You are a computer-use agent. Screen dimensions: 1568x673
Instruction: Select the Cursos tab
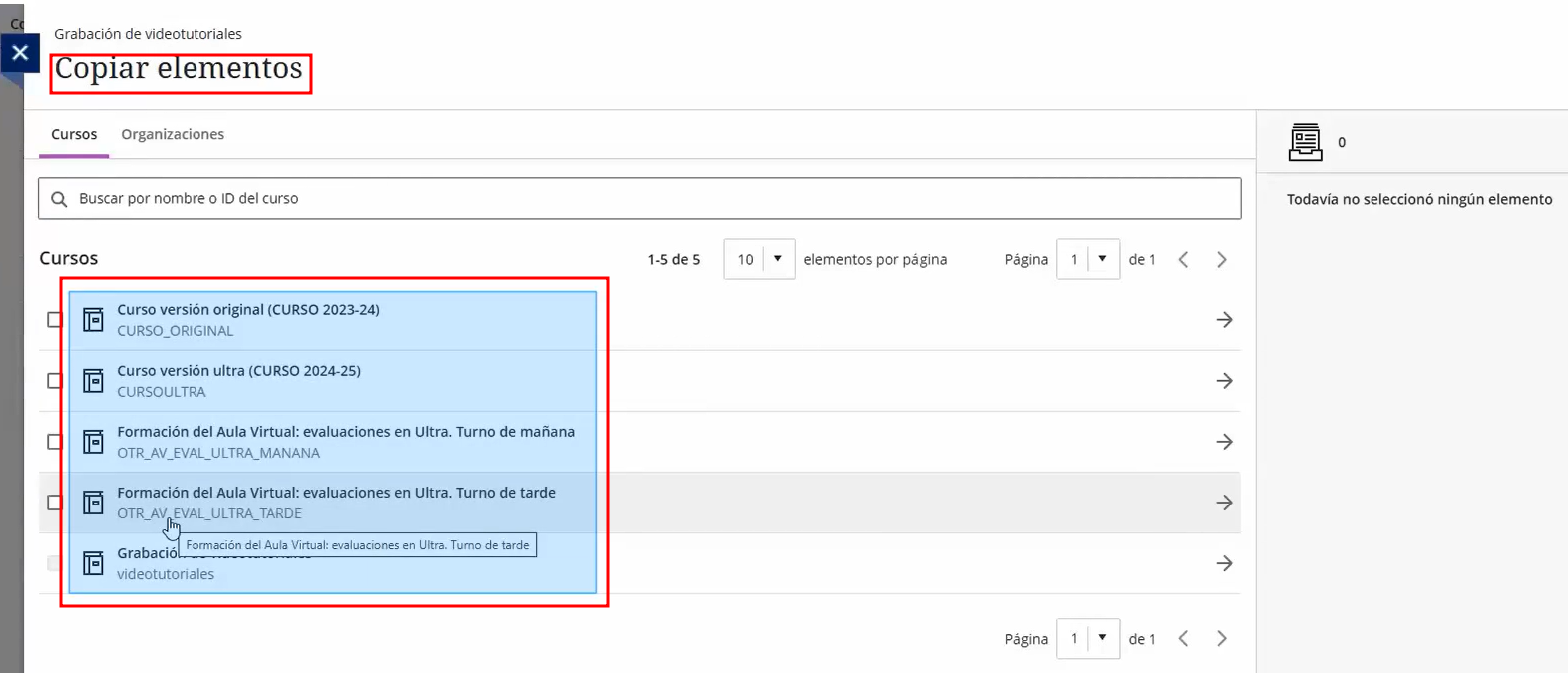(x=74, y=134)
